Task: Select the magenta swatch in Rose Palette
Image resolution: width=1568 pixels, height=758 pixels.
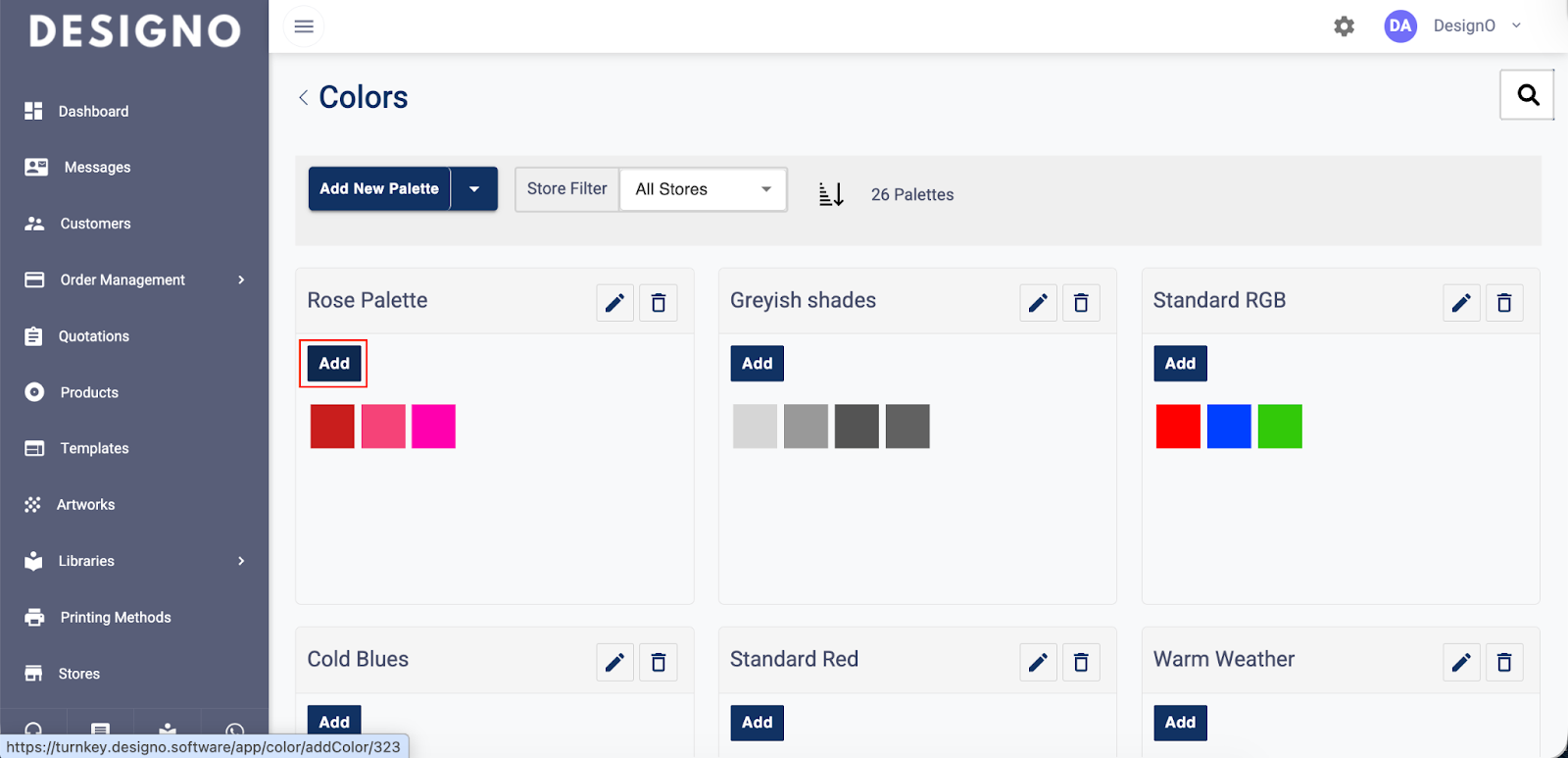Action: (x=433, y=427)
